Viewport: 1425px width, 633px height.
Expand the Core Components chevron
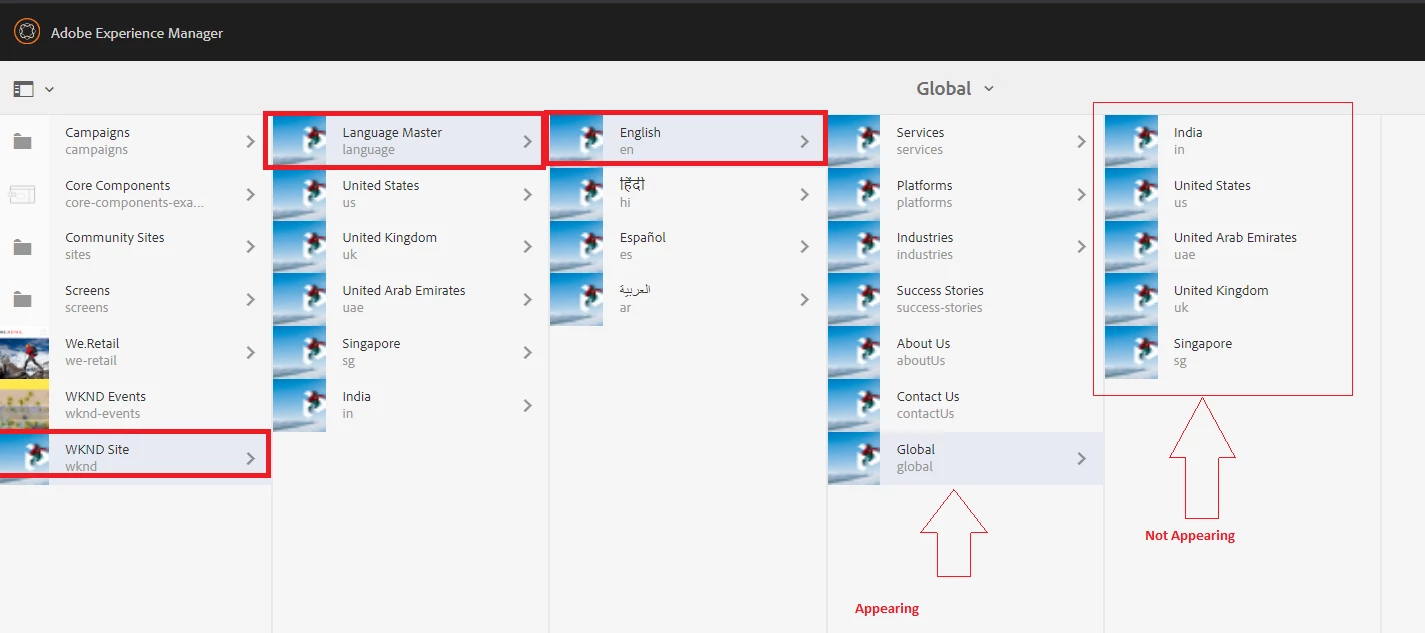pos(251,195)
